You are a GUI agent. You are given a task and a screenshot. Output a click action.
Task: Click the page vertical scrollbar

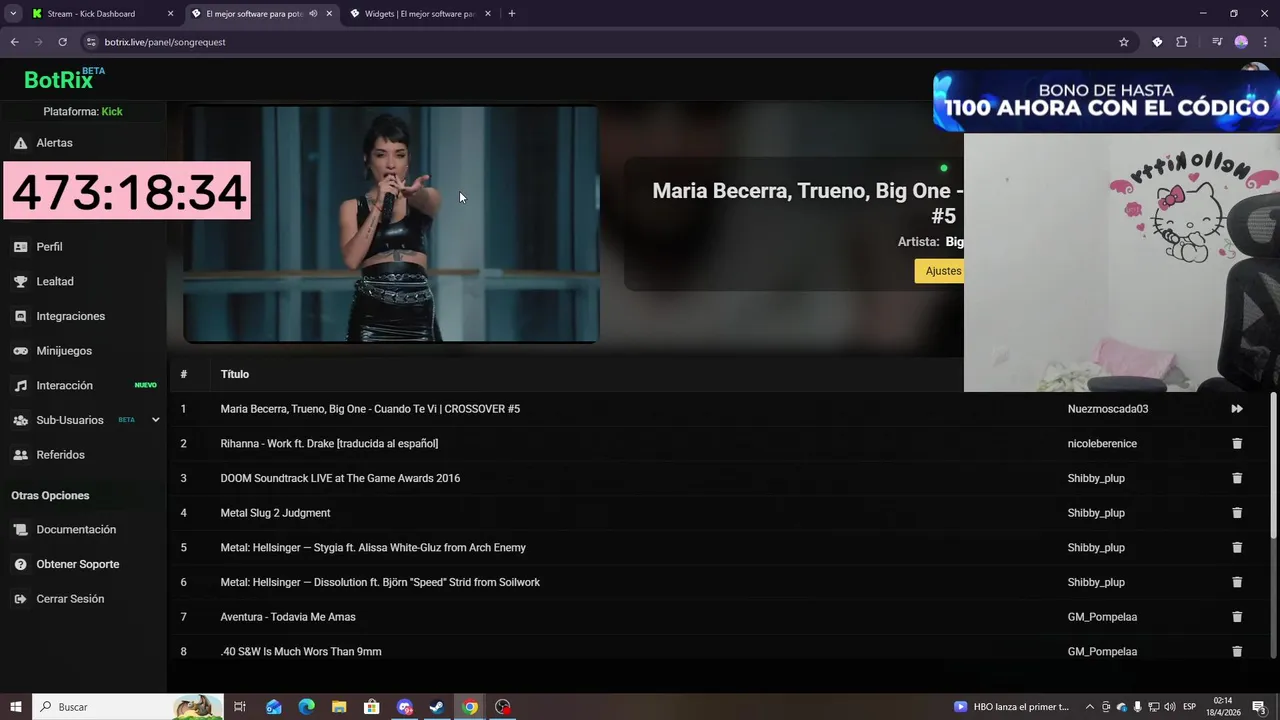click(1274, 465)
